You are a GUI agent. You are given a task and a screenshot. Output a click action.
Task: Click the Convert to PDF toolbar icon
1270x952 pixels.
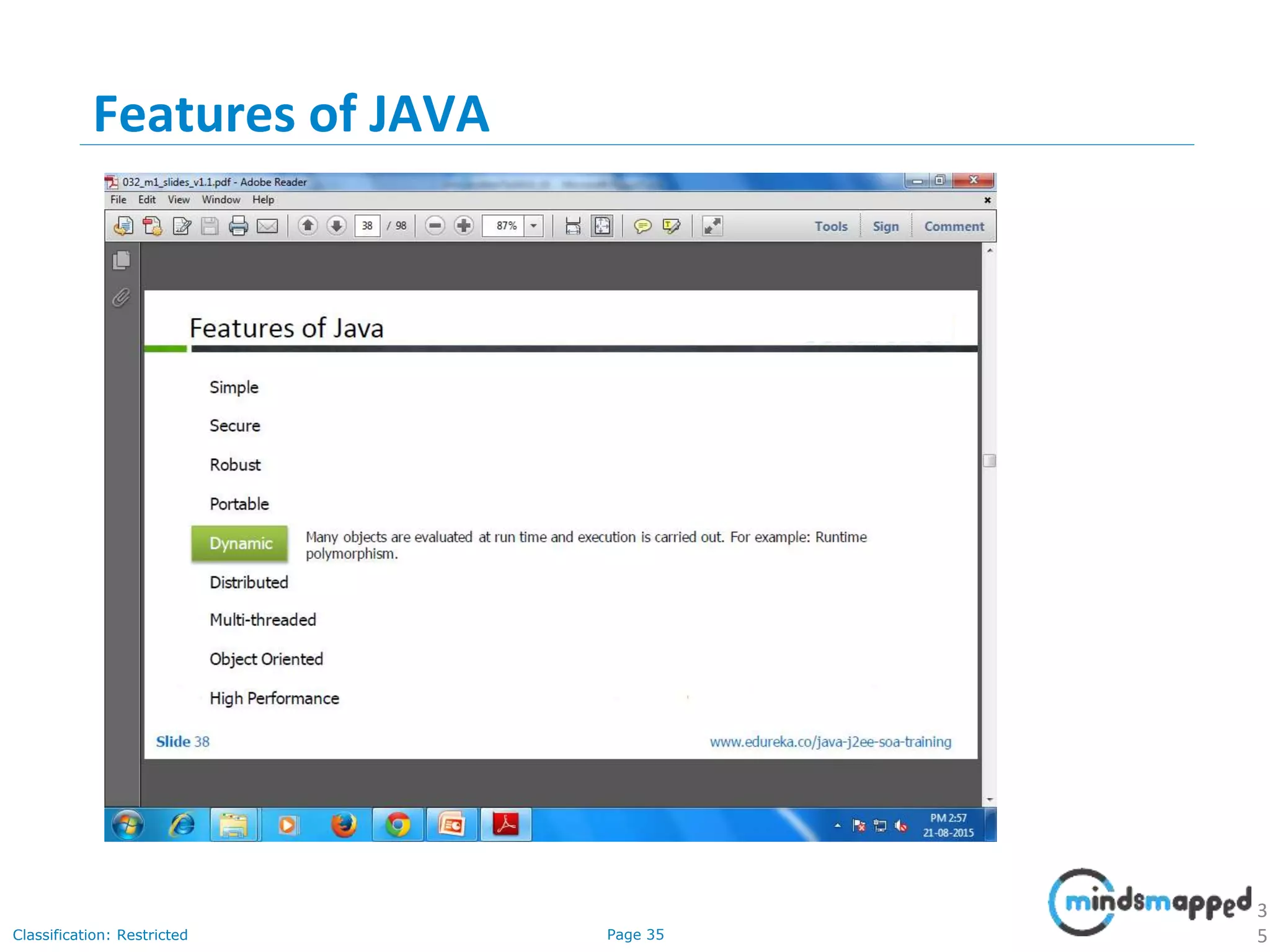(153, 226)
